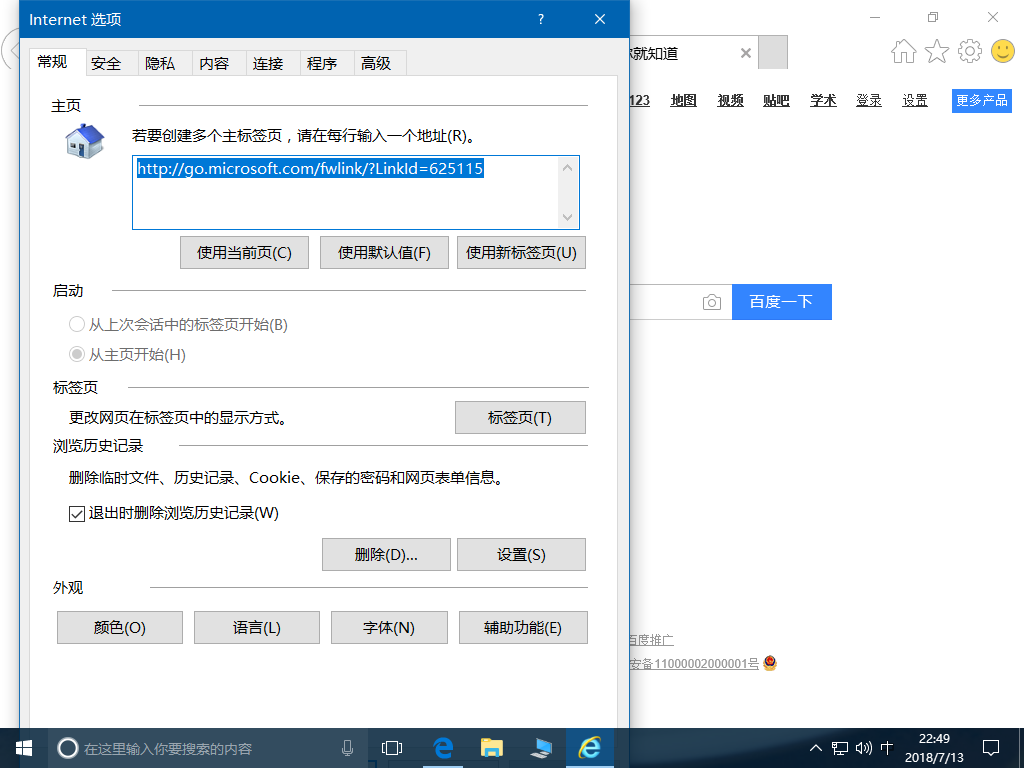Open 颜色(O) appearance button
This screenshot has width=1024, height=768.
pos(120,628)
